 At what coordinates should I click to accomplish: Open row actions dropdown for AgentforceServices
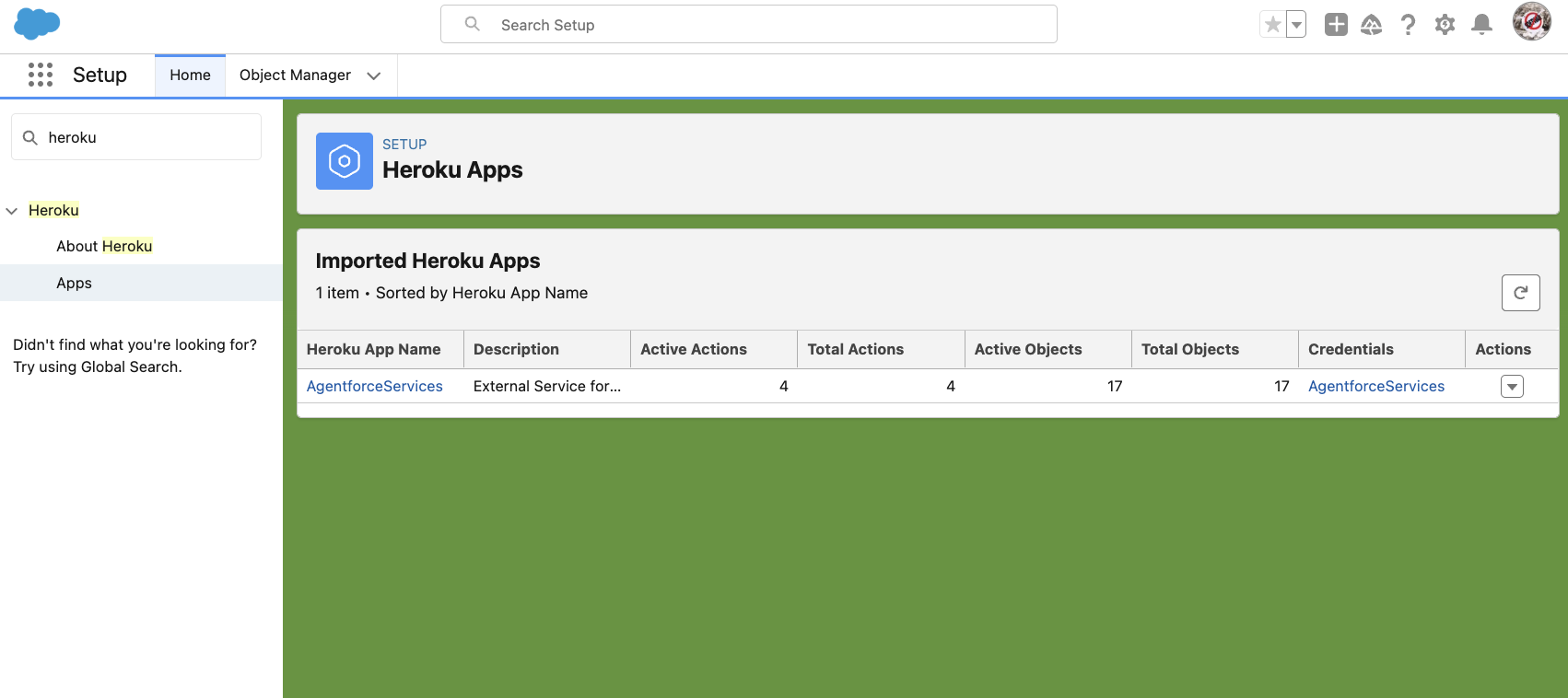(1512, 387)
